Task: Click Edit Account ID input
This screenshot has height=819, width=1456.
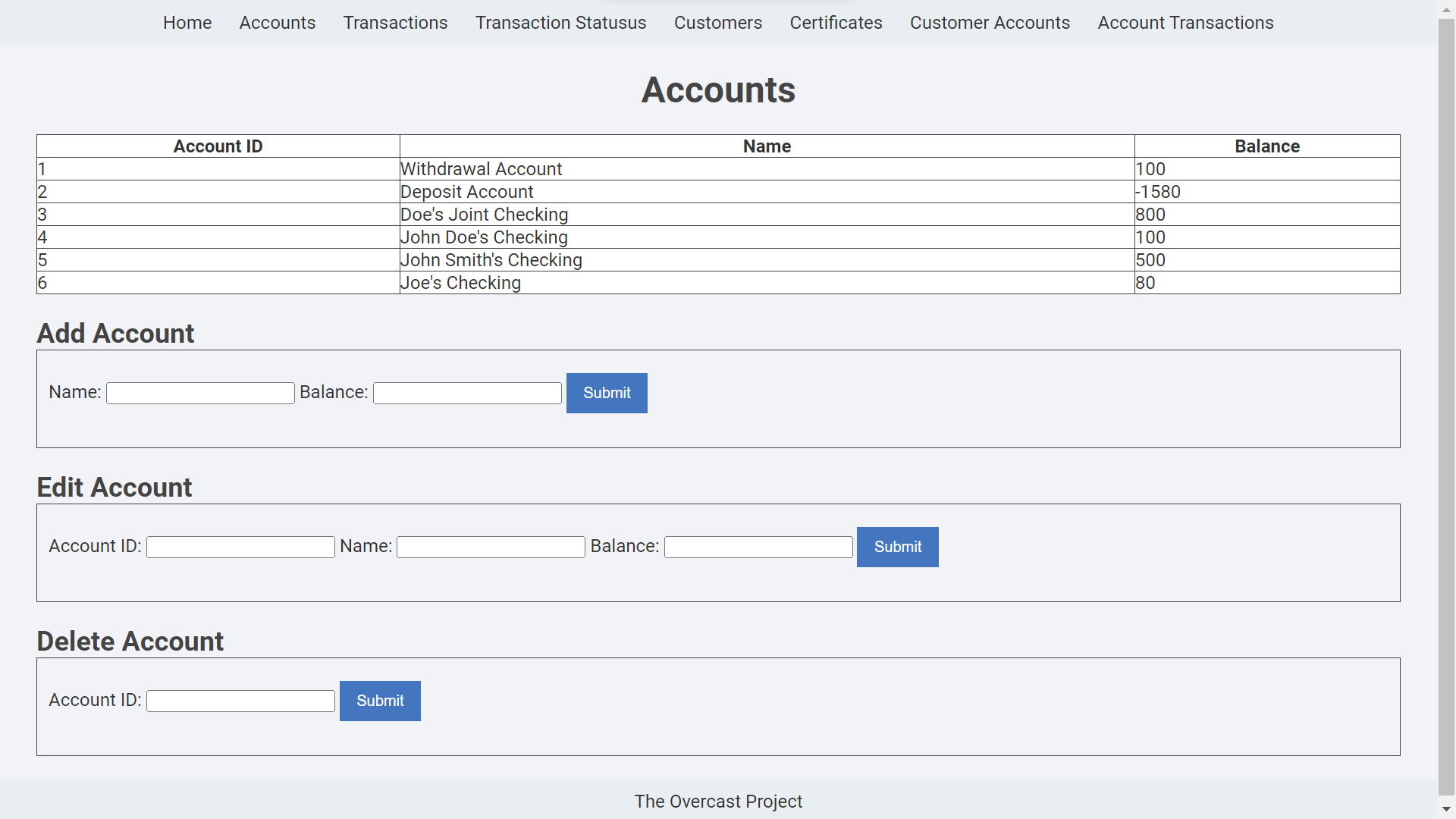Action: tap(240, 547)
